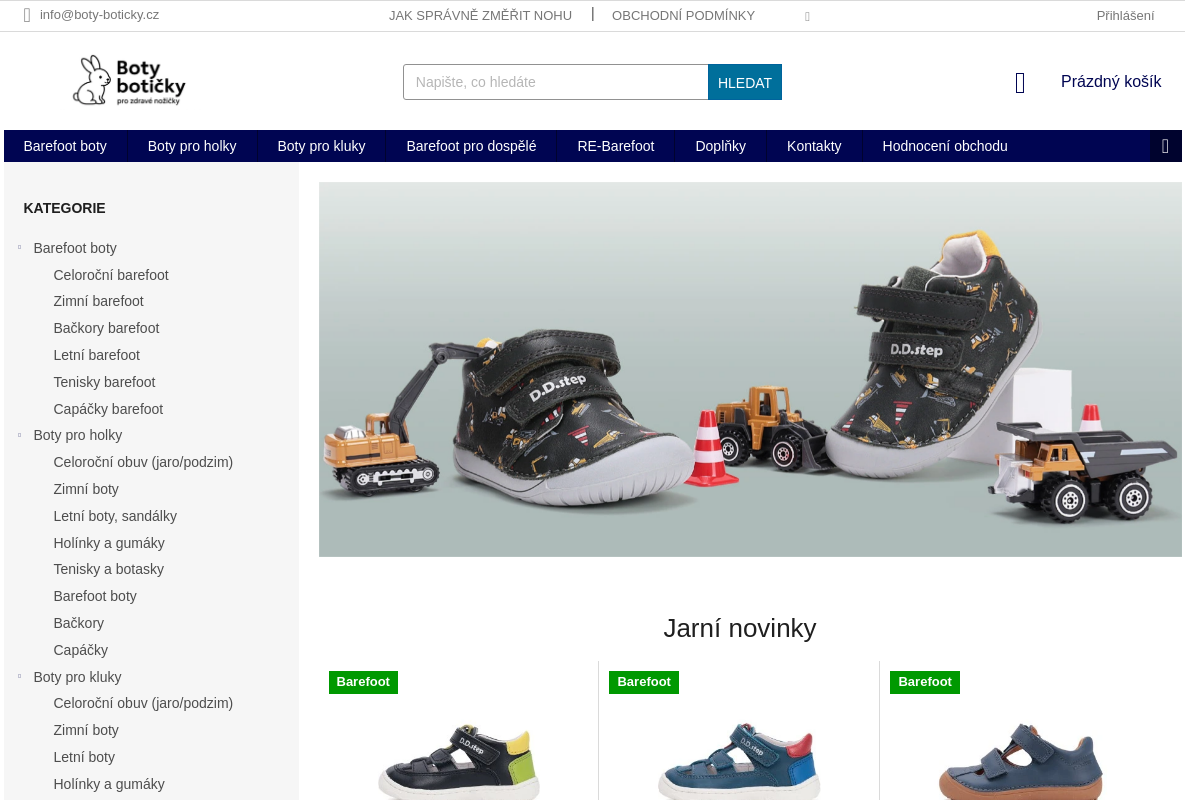Click the Boty botičky rabbit logo
This screenshot has height=800, width=1200.
click(x=129, y=80)
